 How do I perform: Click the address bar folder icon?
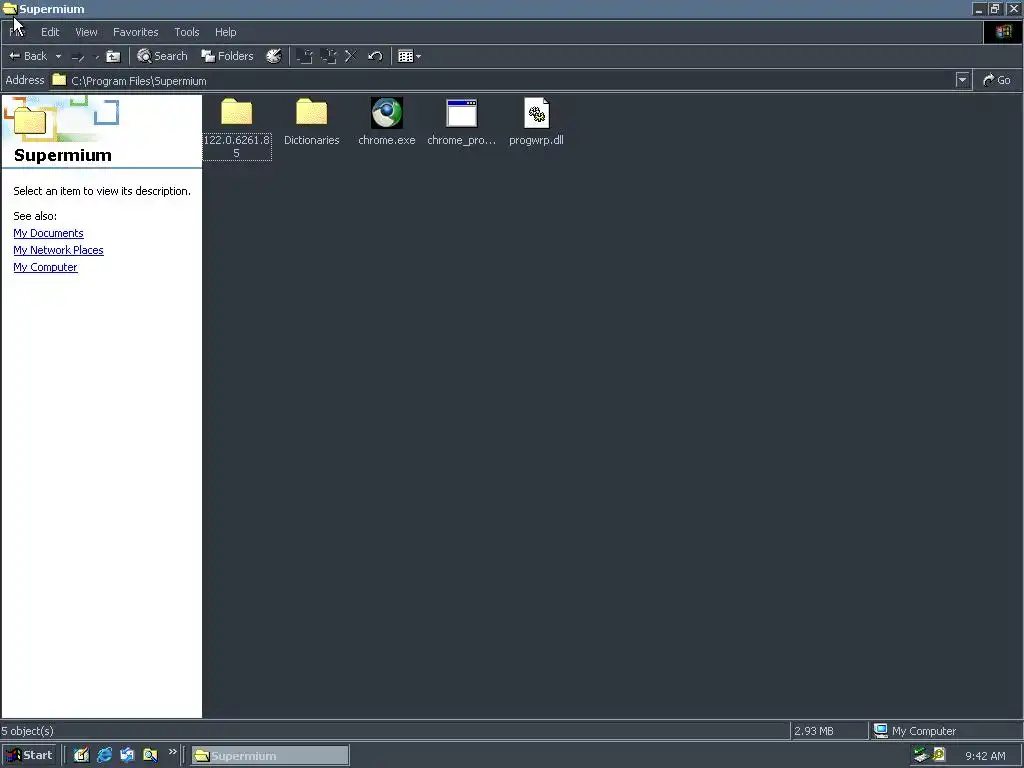59,80
